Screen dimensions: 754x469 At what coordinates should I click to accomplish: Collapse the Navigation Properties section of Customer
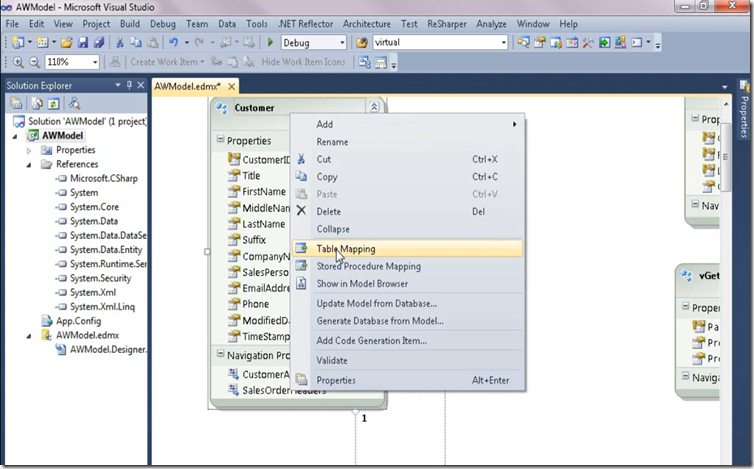click(220, 354)
